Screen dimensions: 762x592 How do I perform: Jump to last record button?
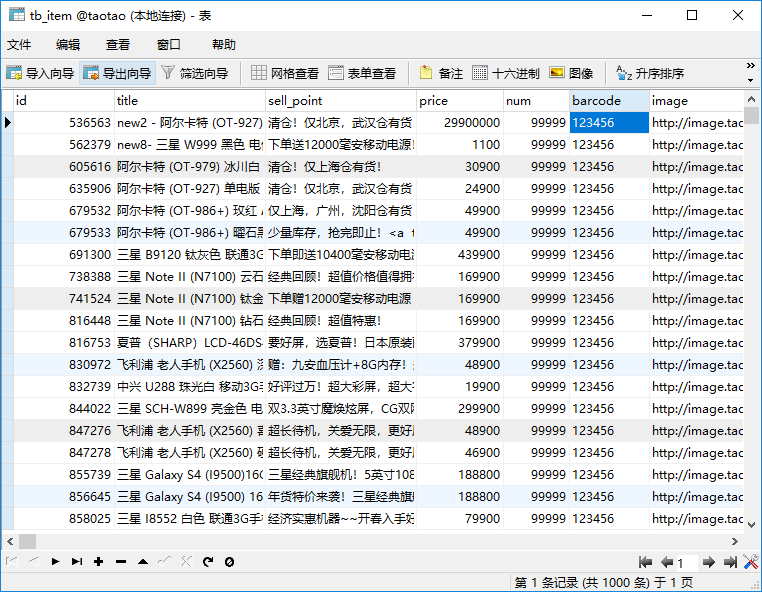point(77,562)
